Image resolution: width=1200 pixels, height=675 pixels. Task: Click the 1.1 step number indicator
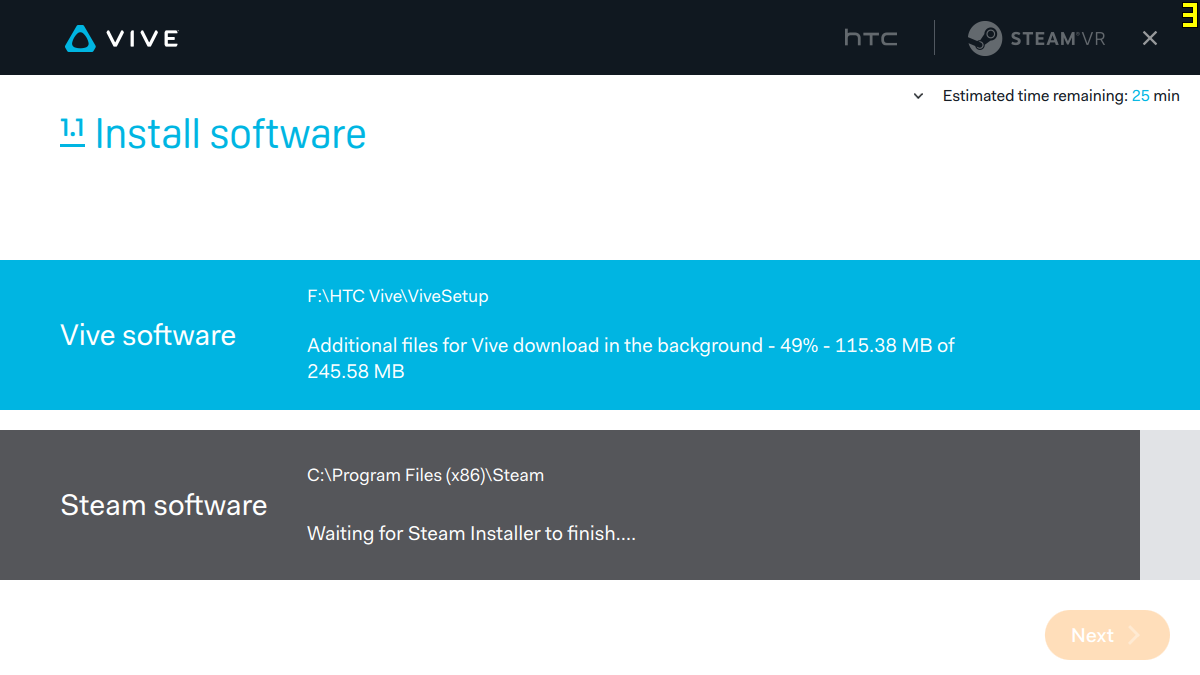pyautogui.click(x=72, y=132)
